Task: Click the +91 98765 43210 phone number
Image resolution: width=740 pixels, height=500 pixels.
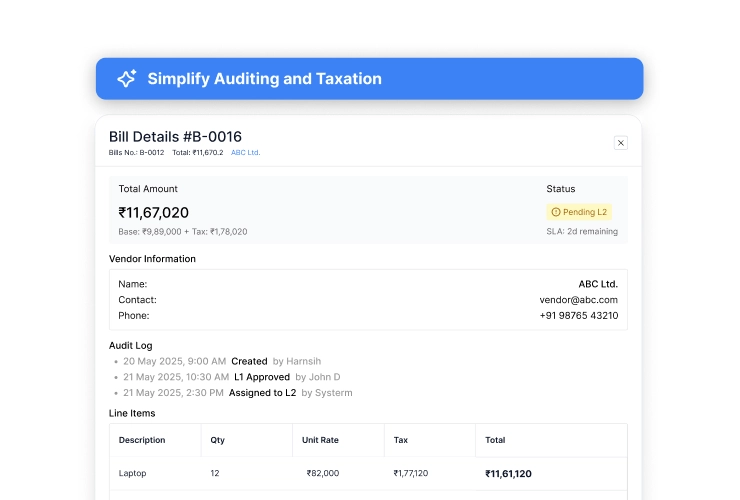Action: pyautogui.click(x=578, y=316)
